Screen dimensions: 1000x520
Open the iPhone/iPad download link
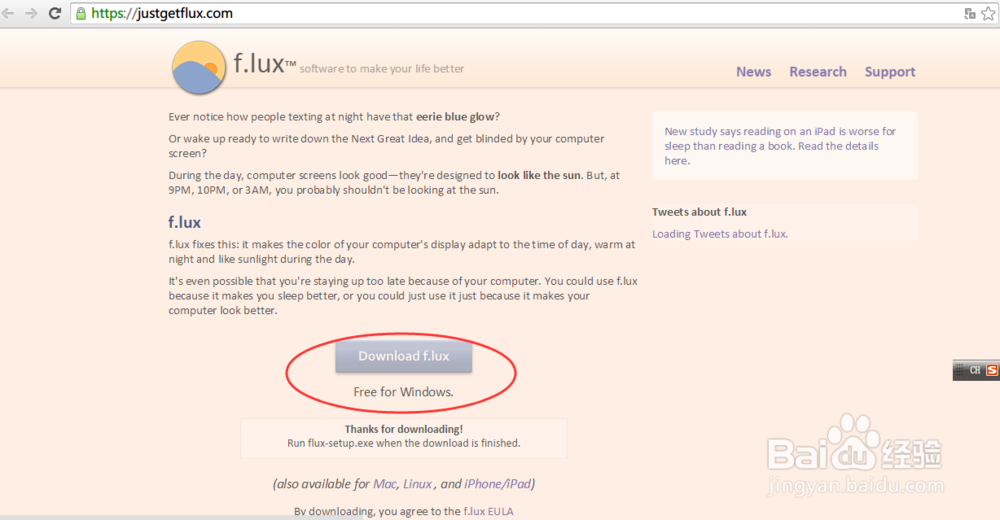tap(497, 484)
